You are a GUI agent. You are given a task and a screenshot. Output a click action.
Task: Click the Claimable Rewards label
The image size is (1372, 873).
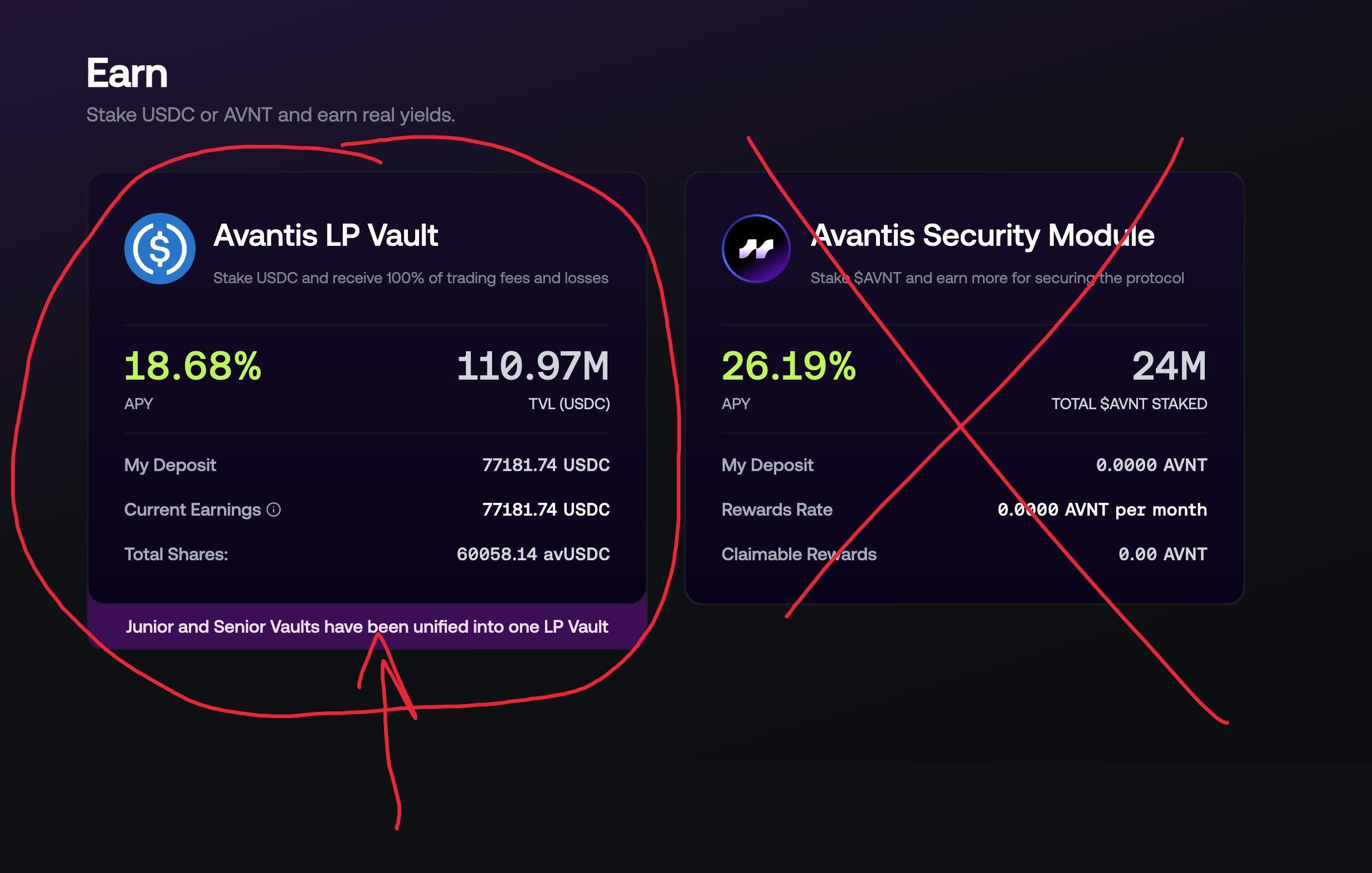(x=798, y=554)
